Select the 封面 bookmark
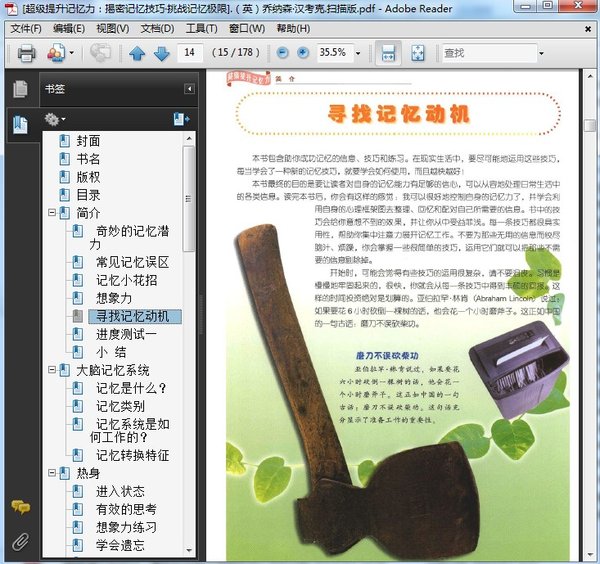The width and height of the screenshot is (600, 564). point(88,141)
